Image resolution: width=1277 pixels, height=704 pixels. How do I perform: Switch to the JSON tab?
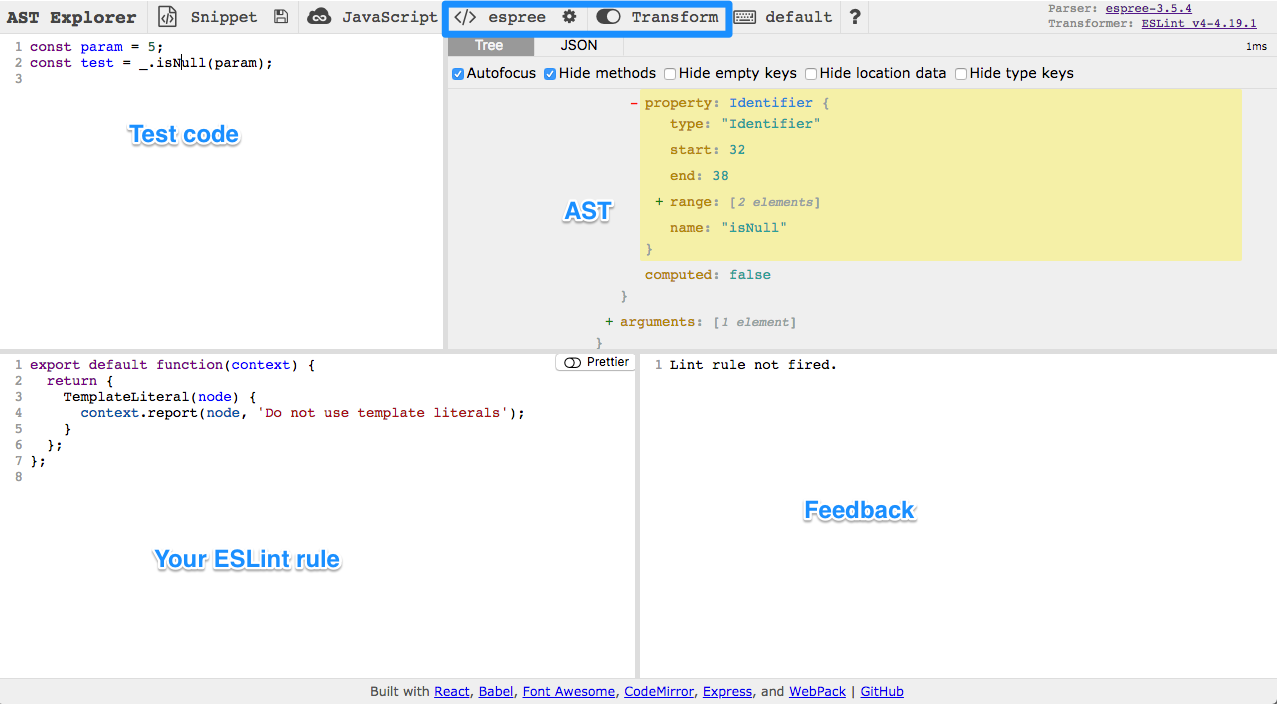click(x=578, y=46)
